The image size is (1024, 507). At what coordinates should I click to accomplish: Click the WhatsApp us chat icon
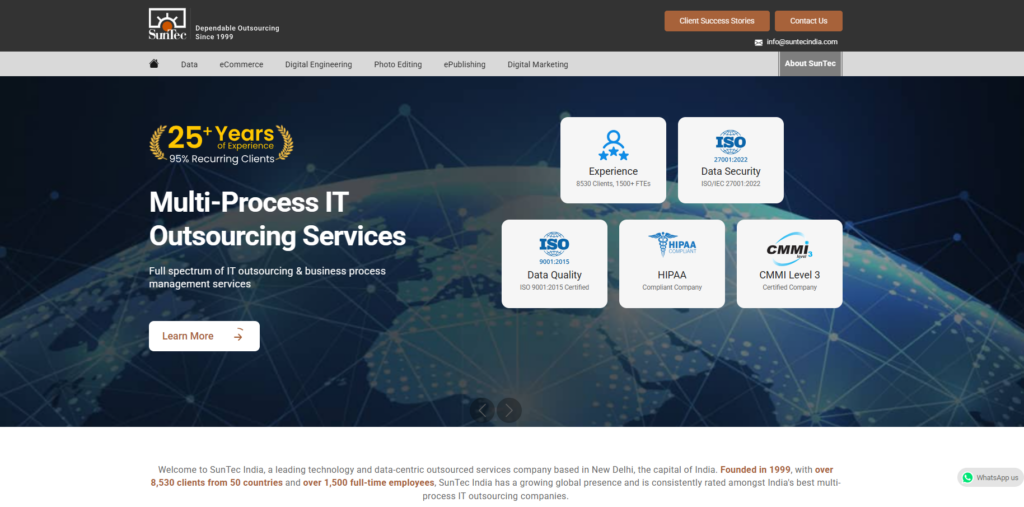tap(967, 478)
